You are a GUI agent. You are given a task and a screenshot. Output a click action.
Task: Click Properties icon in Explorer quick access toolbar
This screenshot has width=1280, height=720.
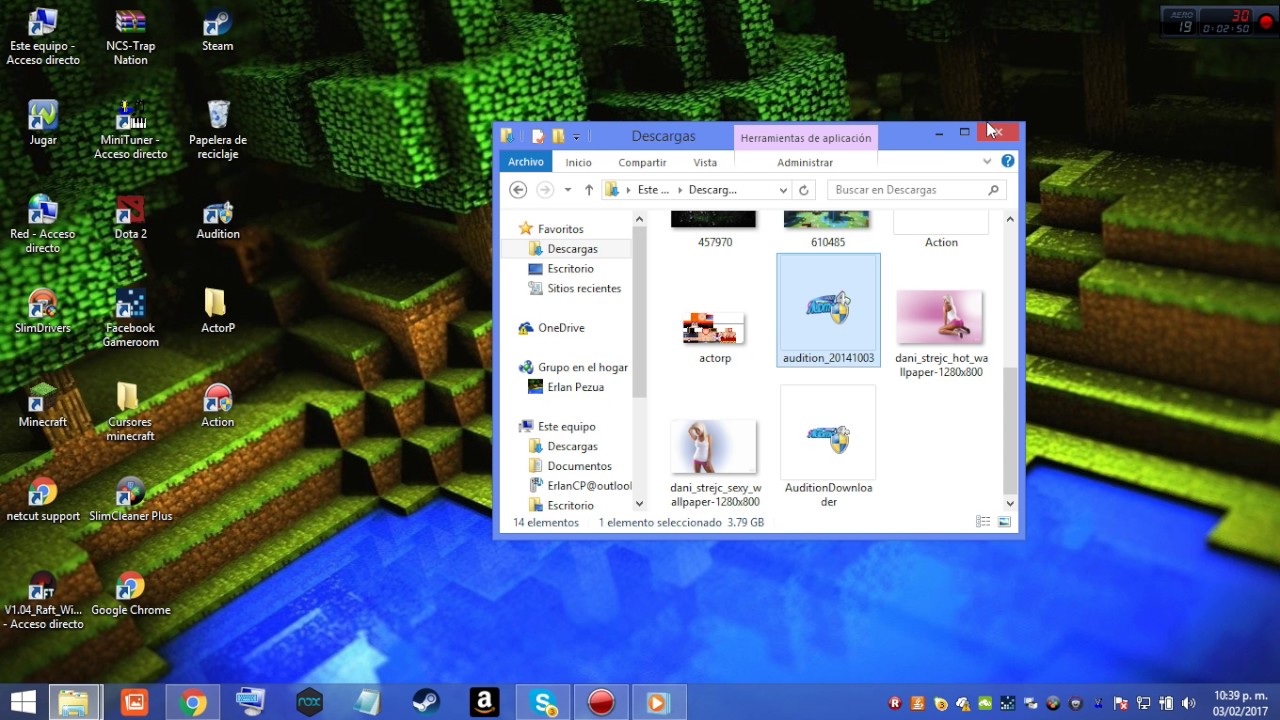tap(538, 136)
